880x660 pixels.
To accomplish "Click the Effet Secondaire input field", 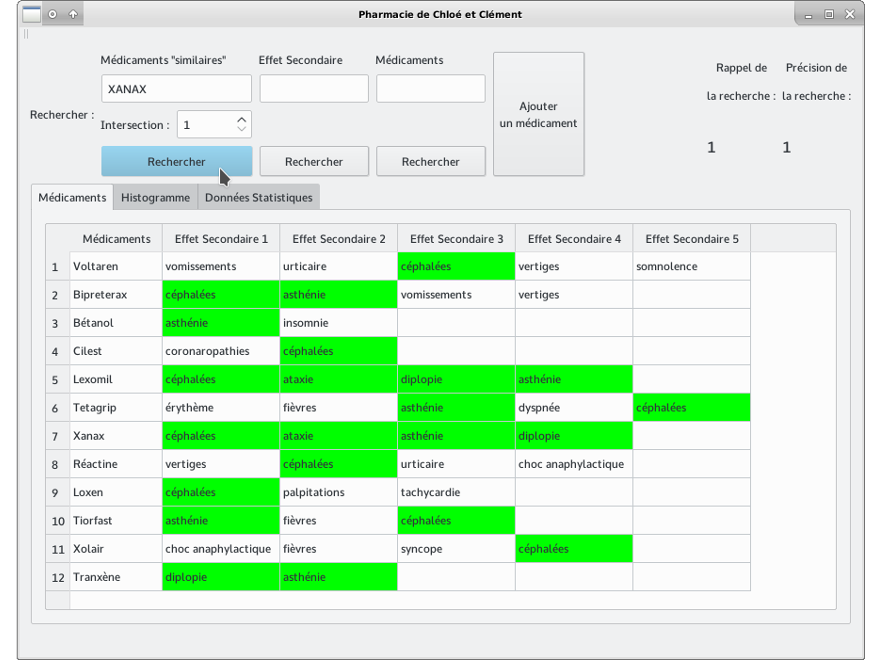I will 313,88.
